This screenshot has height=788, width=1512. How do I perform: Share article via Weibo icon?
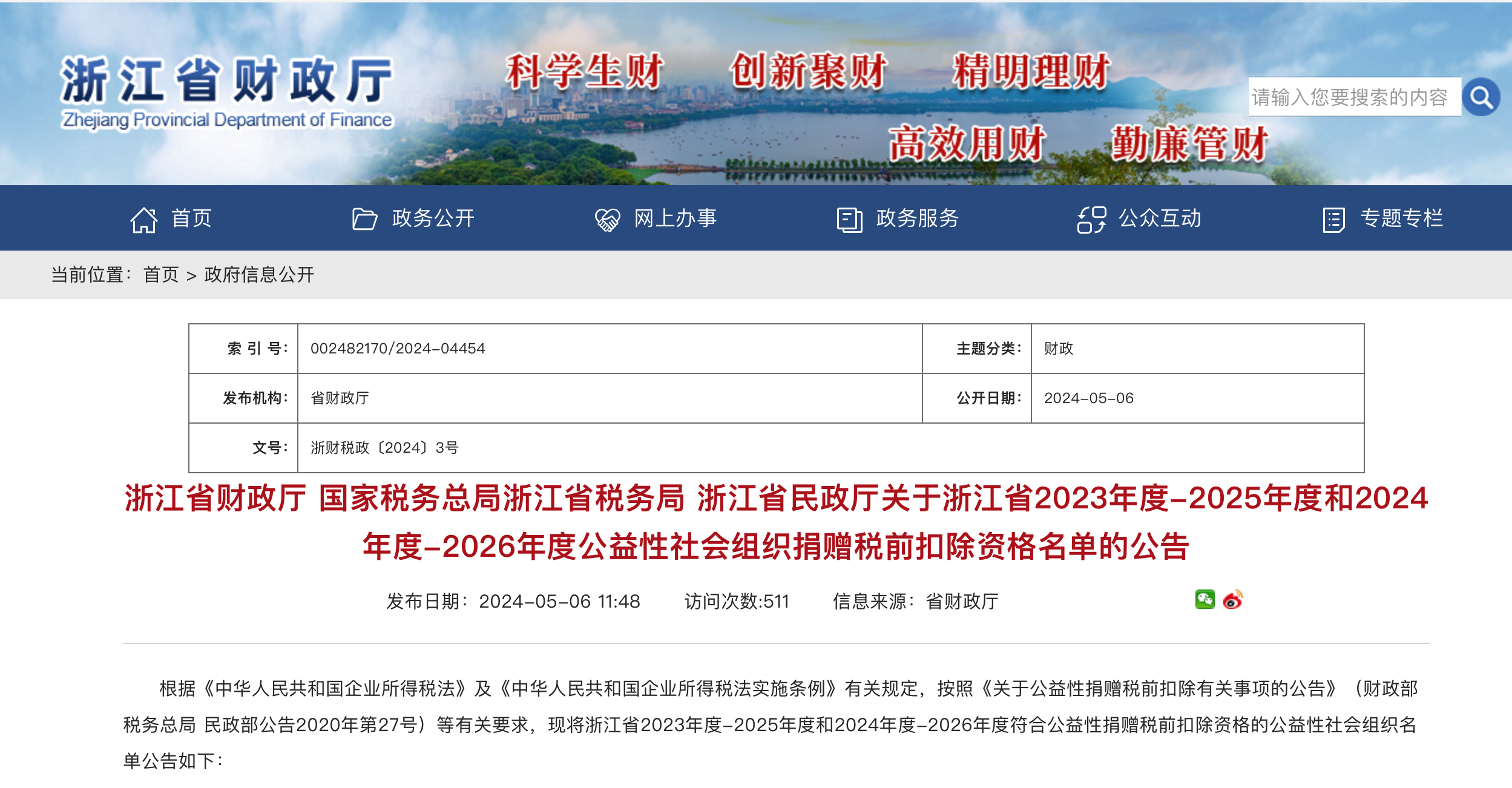[1233, 599]
